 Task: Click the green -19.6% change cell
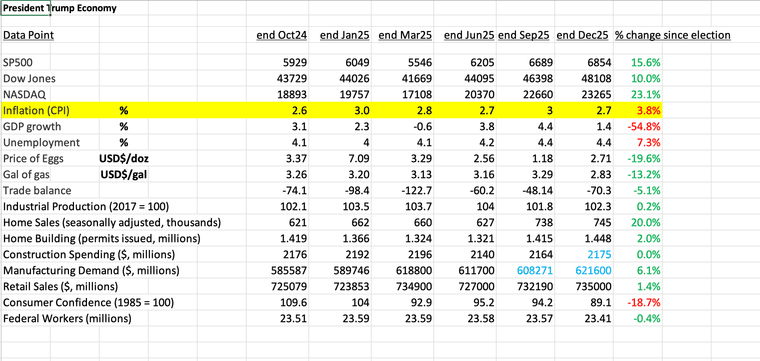click(x=643, y=158)
